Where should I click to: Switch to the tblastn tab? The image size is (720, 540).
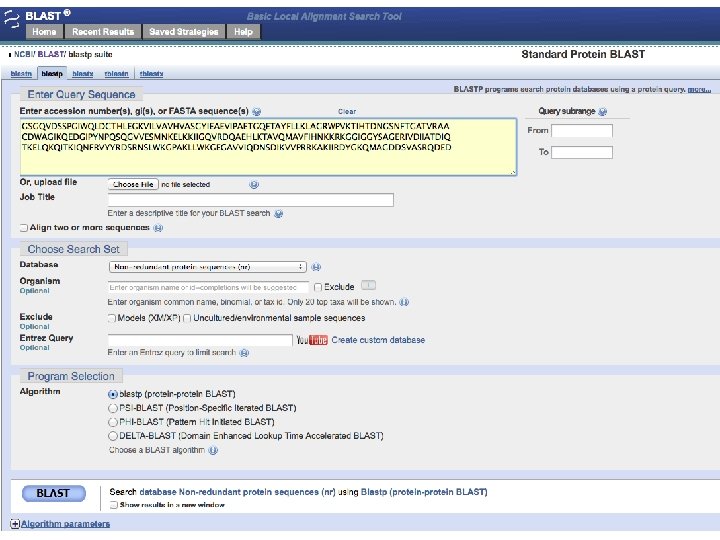116,74
